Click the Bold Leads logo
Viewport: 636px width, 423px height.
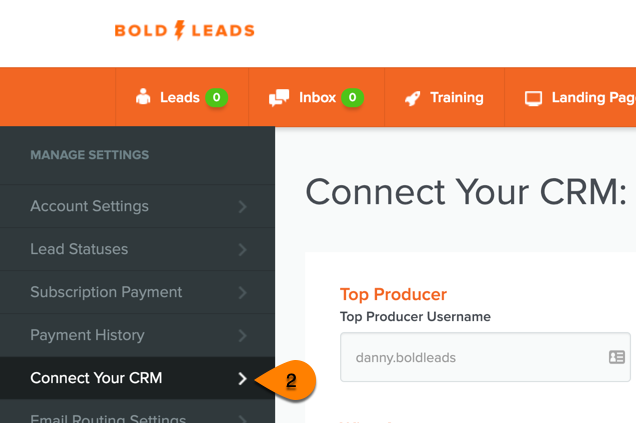coord(185,30)
